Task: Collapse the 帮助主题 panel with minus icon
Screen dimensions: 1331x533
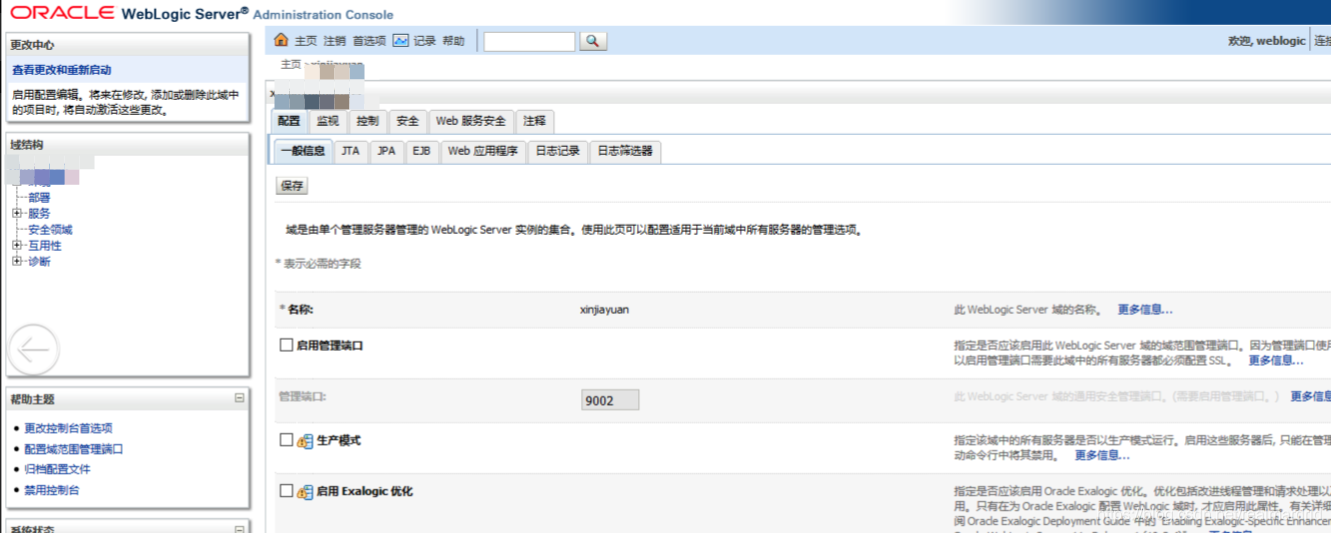Action: tap(239, 398)
